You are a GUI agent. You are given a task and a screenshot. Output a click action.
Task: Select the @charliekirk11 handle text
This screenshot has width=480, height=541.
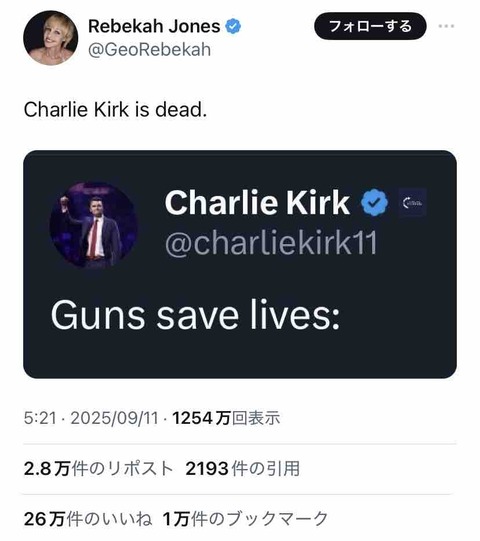click(271, 243)
